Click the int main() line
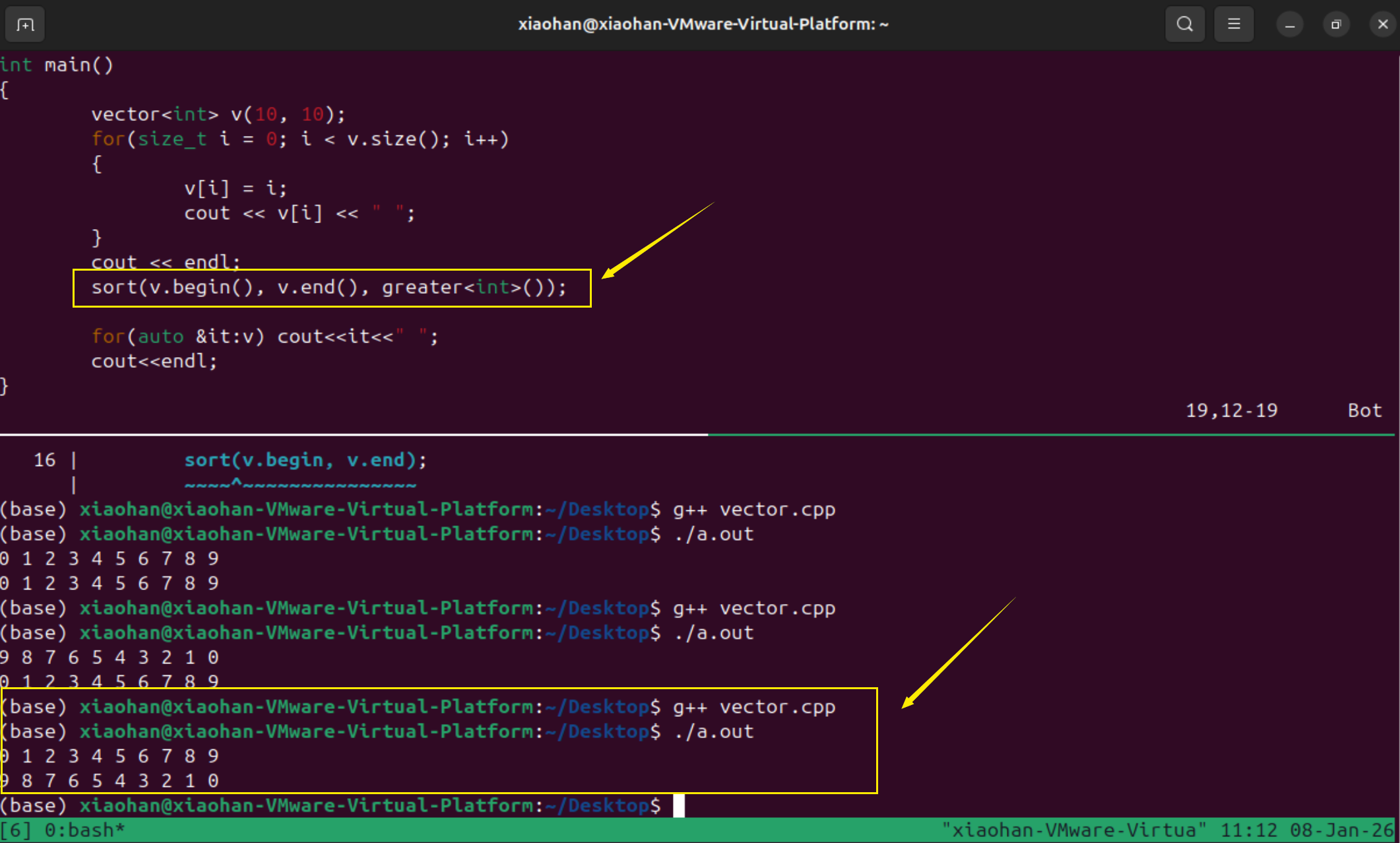1400x843 pixels. 57,65
